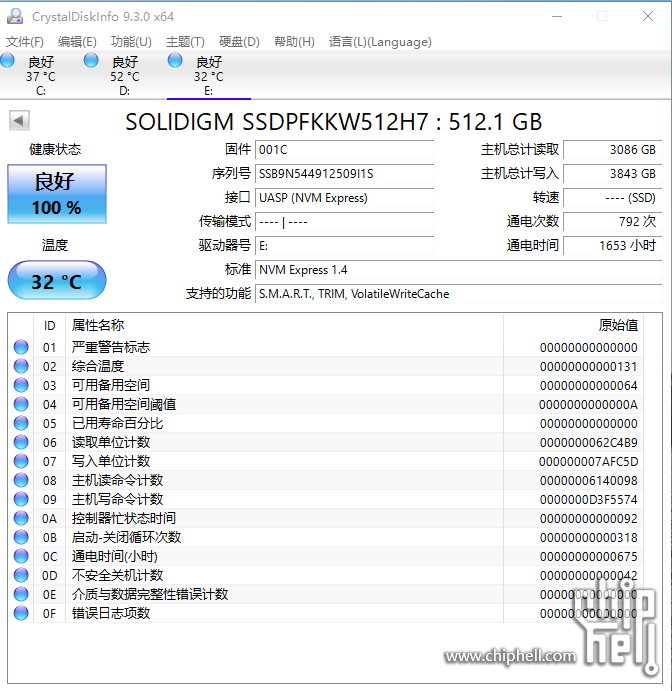
Task: Open the 硬盘(D) menu
Action: coord(239,42)
